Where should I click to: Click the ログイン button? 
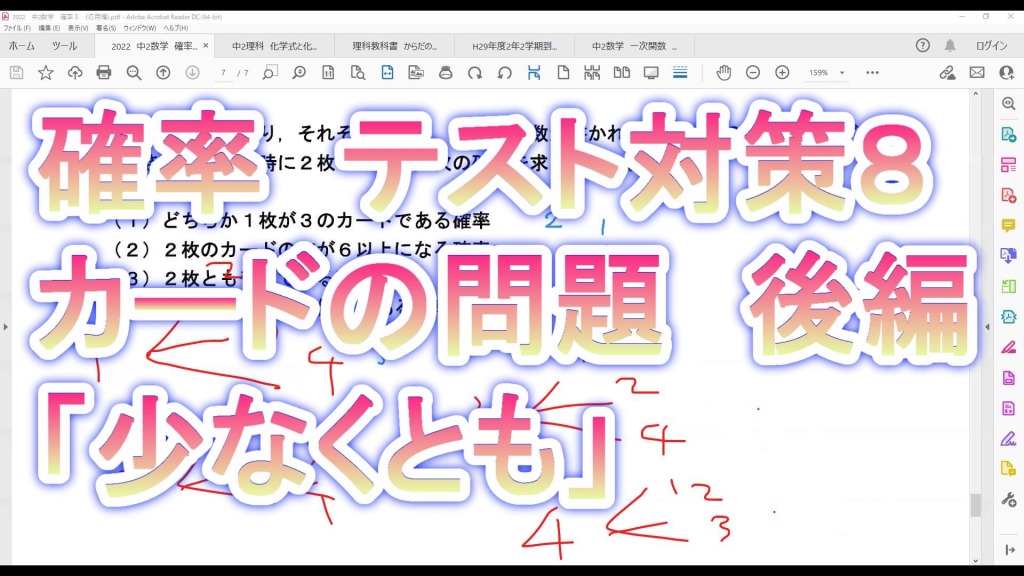991,46
